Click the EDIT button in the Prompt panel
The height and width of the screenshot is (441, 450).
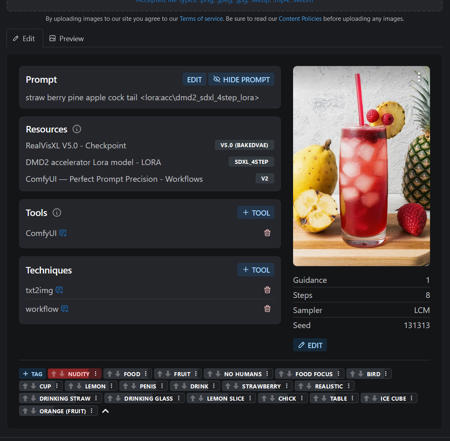(194, 80)
